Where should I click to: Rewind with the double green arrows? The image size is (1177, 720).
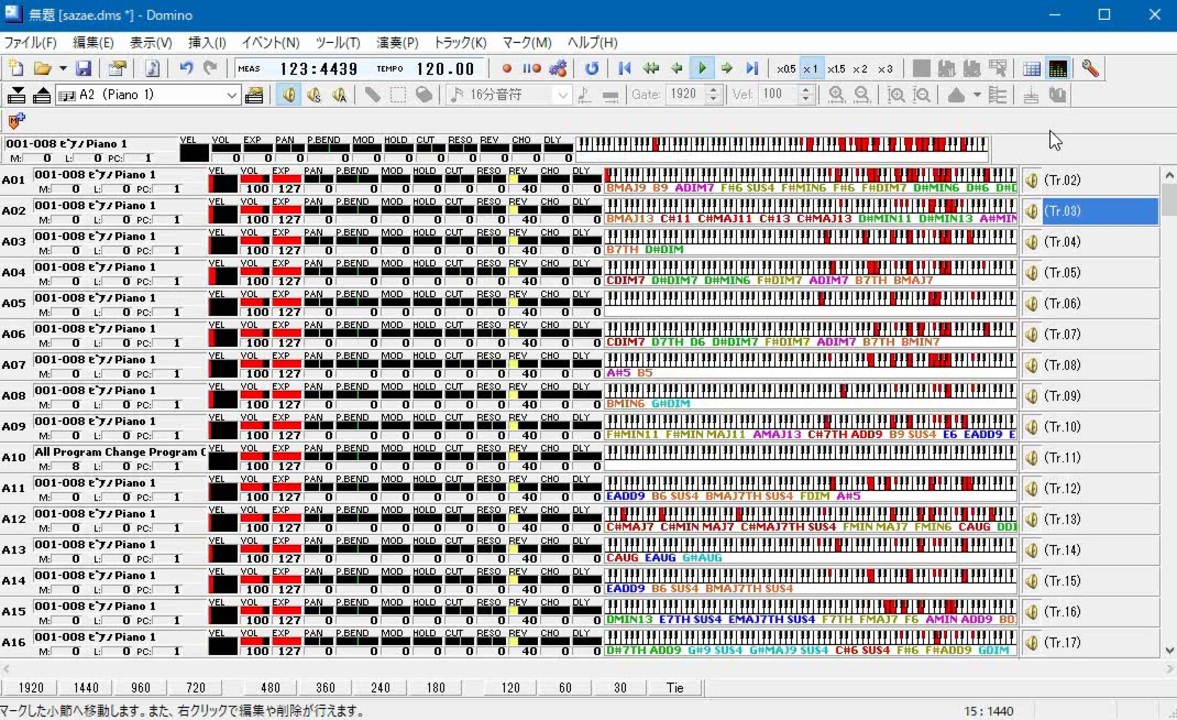click(x=651, y=68)
